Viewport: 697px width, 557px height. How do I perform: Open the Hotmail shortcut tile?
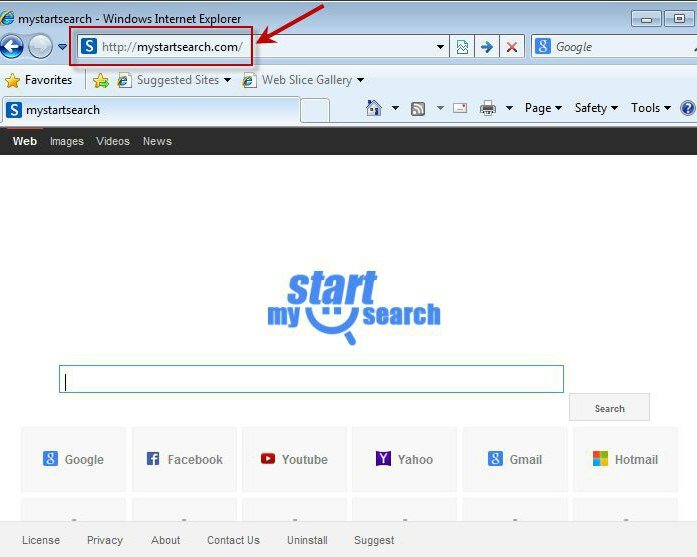click(x=625, y=459)
